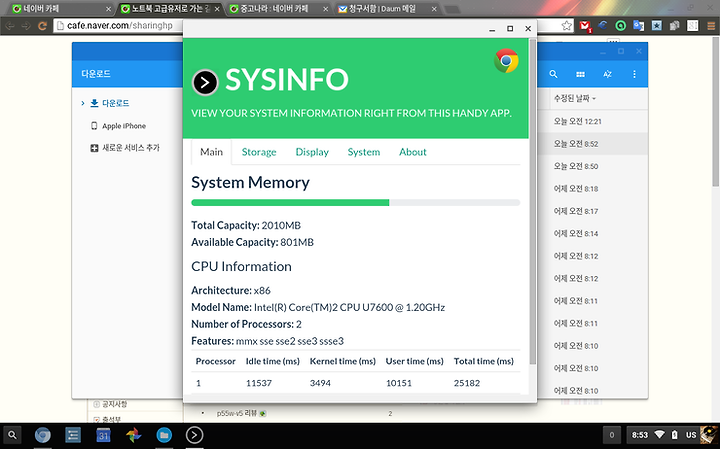Open the Storage tab in SYSINFO

point(259,152)
